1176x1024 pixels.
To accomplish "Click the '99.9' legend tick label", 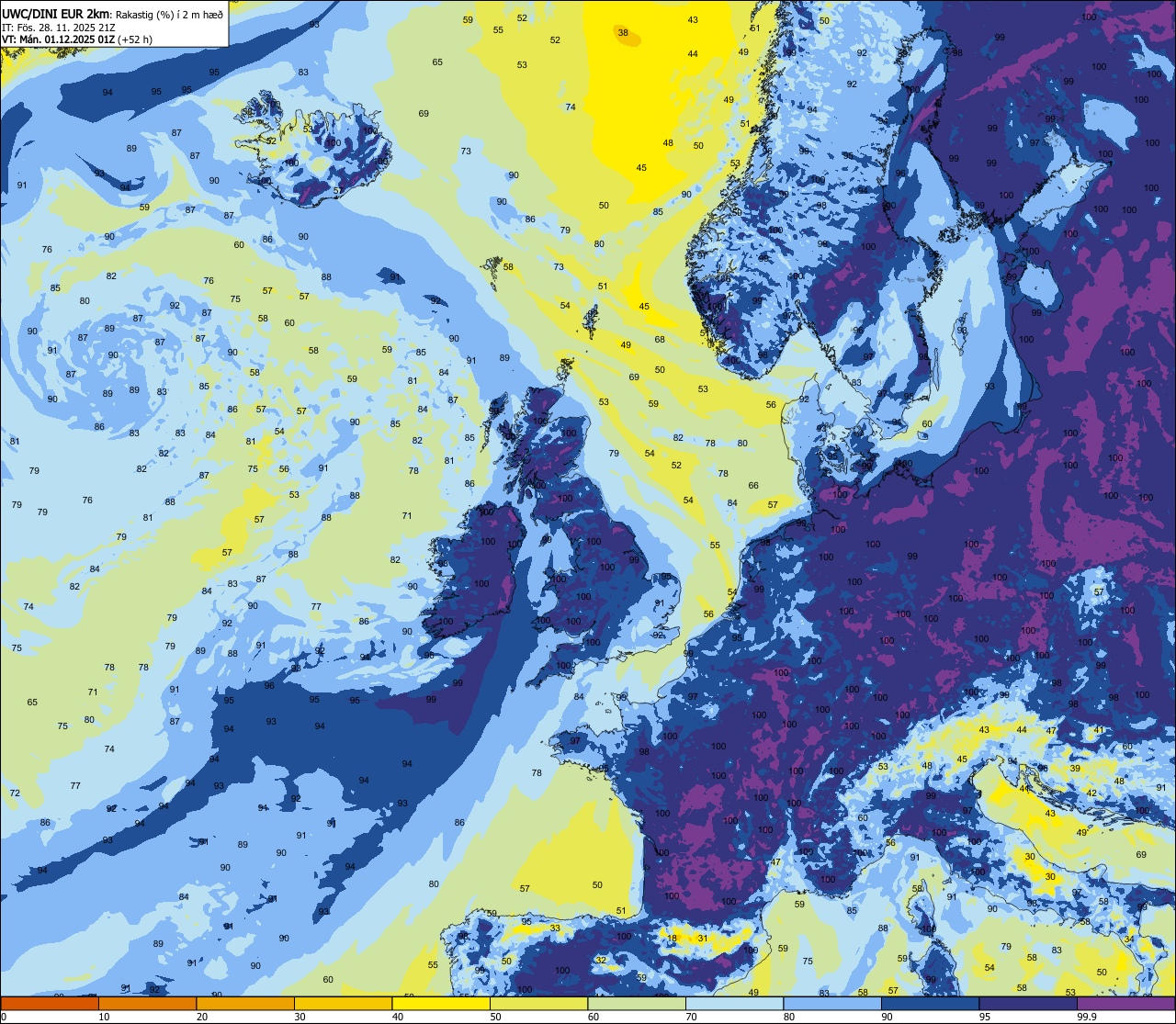I will [x=1086, y=1017].
